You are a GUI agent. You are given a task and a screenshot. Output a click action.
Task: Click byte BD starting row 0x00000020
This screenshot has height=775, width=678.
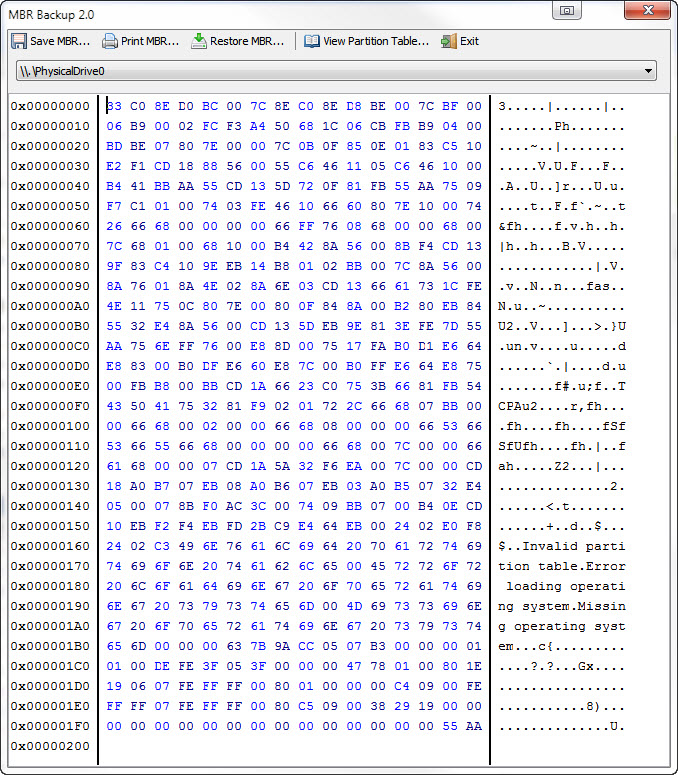(x=114, y=146)
